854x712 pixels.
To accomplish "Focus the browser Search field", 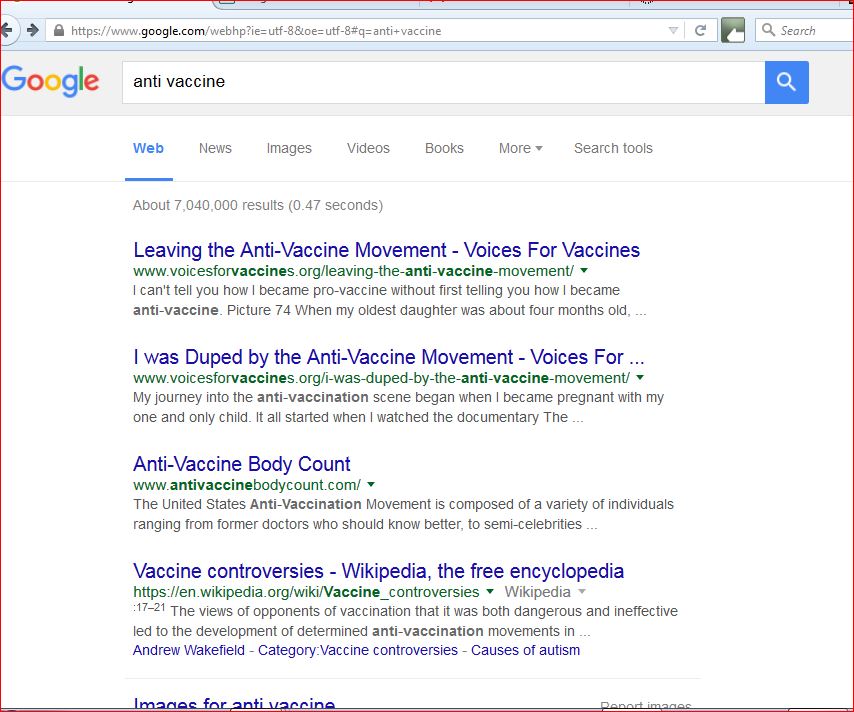I will click(x=804, y=31).
